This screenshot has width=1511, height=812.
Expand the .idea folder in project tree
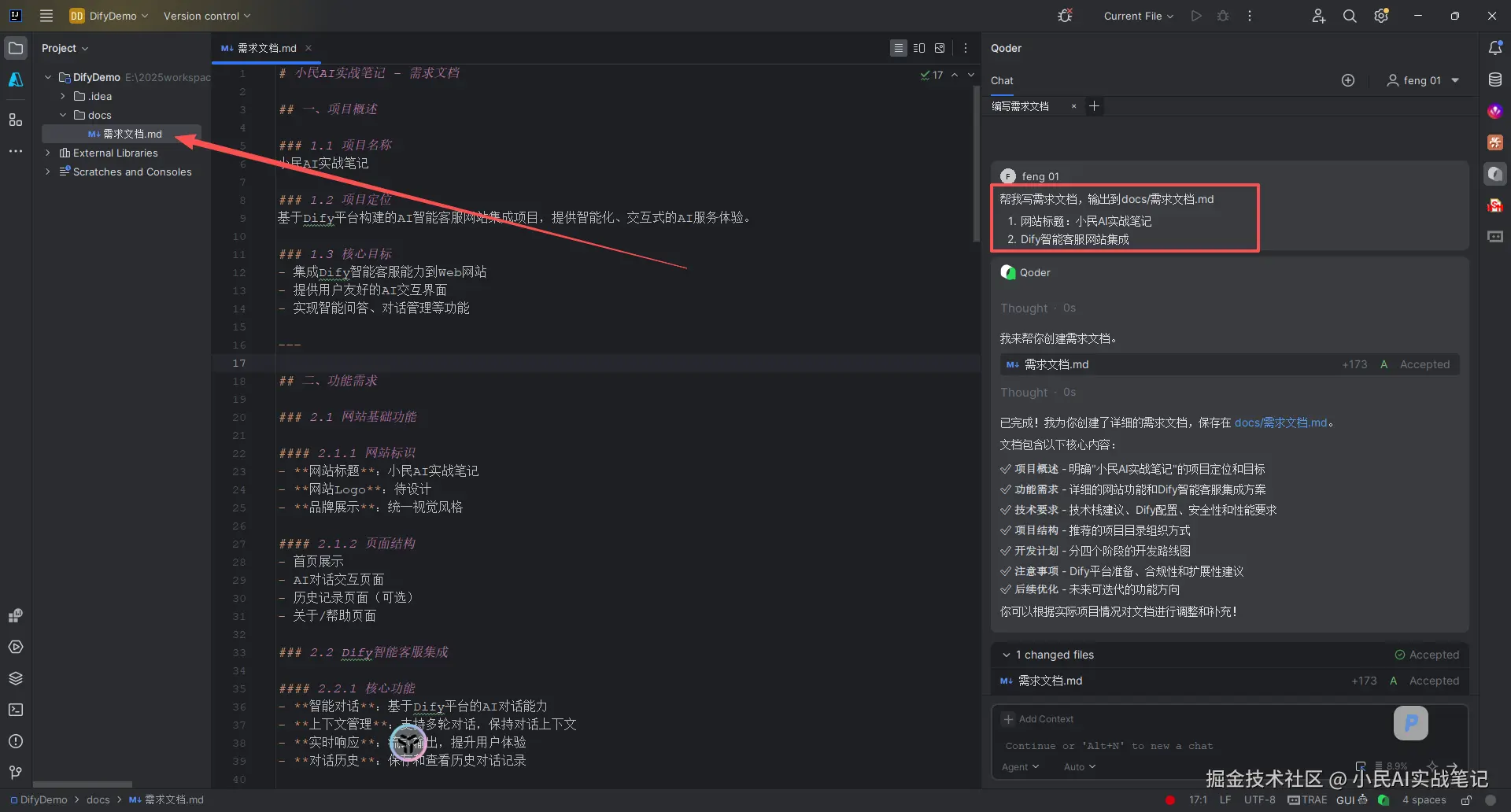[x=63, y=96]
